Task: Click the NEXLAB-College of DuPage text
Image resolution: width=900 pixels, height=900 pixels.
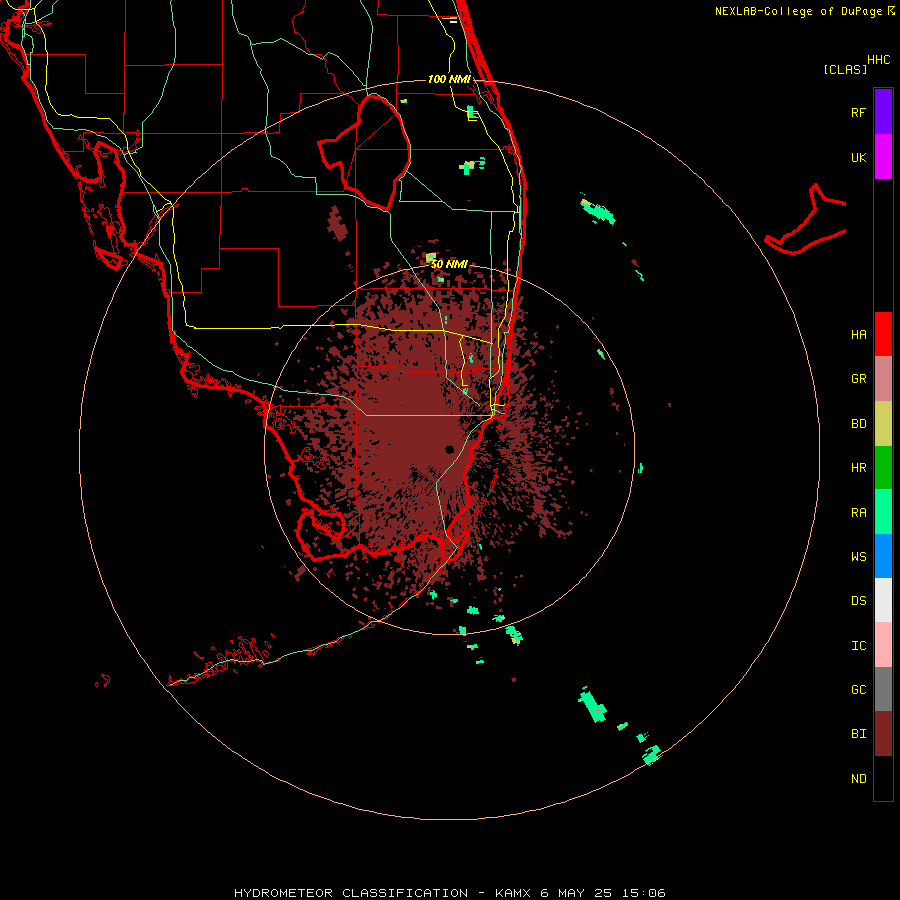Action: pos(799,11)
